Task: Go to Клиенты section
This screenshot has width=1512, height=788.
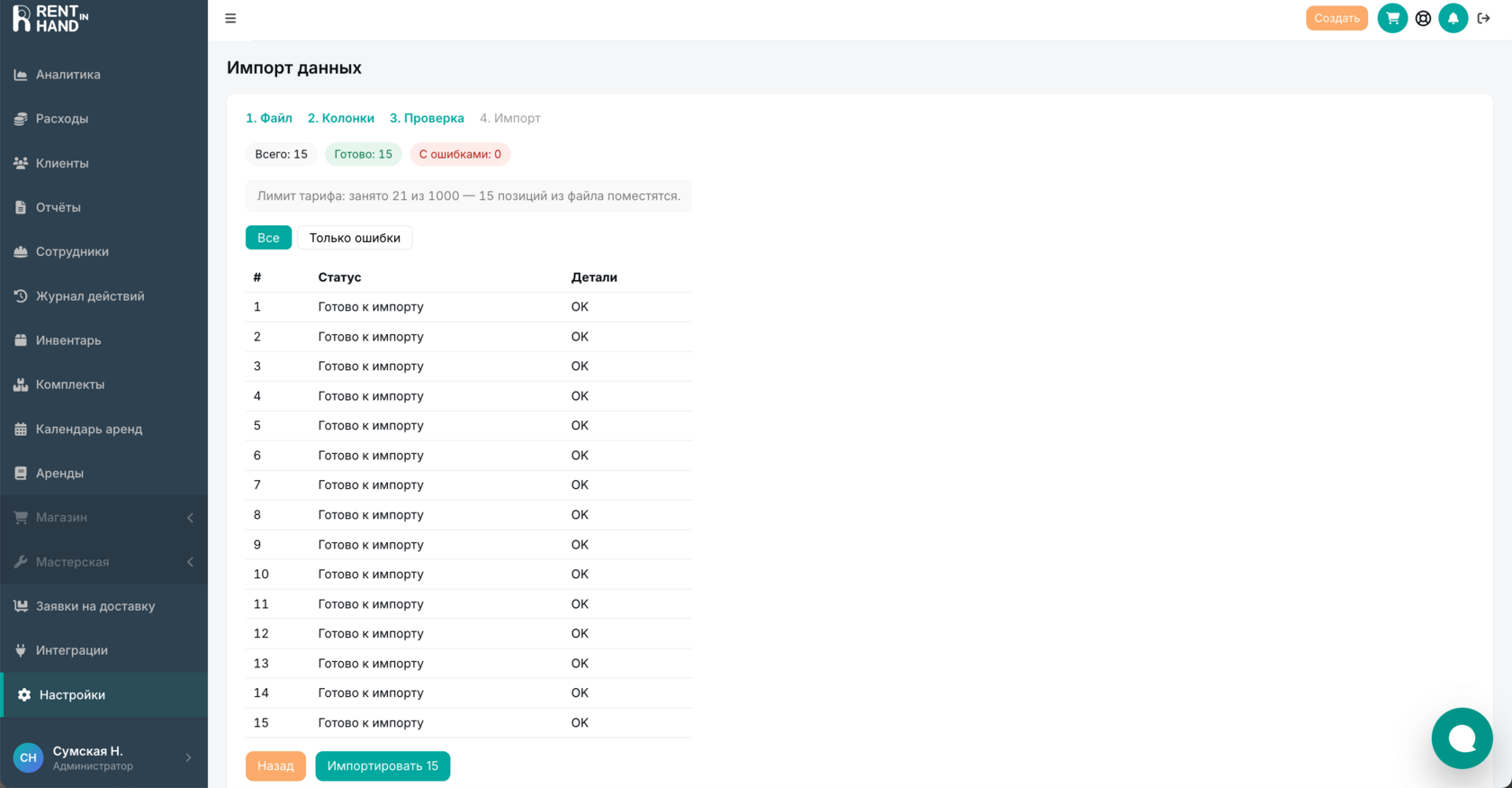Action: click(x=103, y=163)
